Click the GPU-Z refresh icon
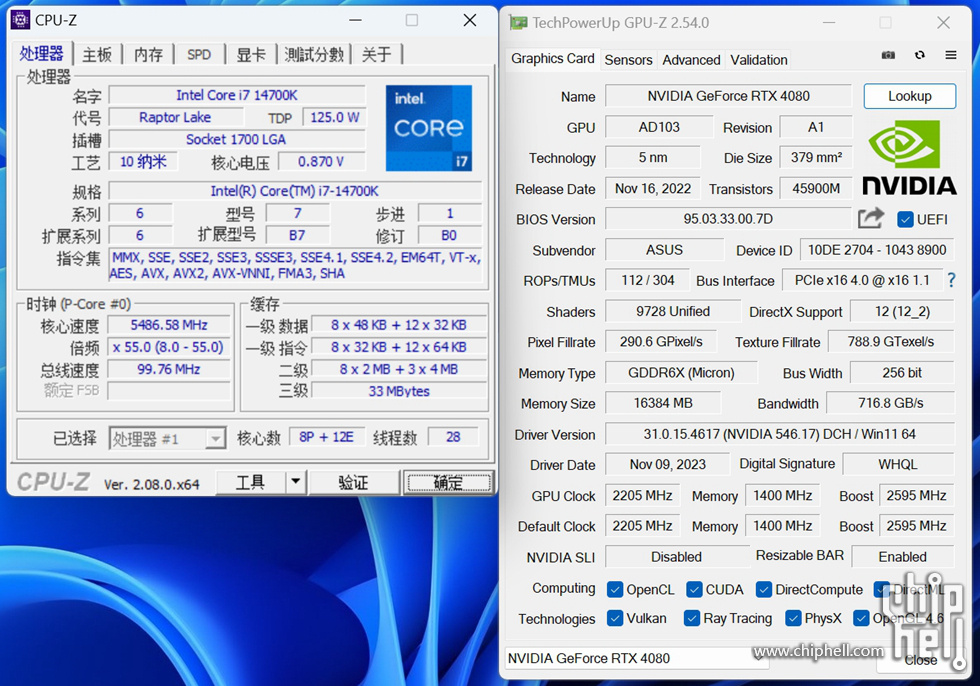This screenshot has width=980, height=686. click(919, 55)
